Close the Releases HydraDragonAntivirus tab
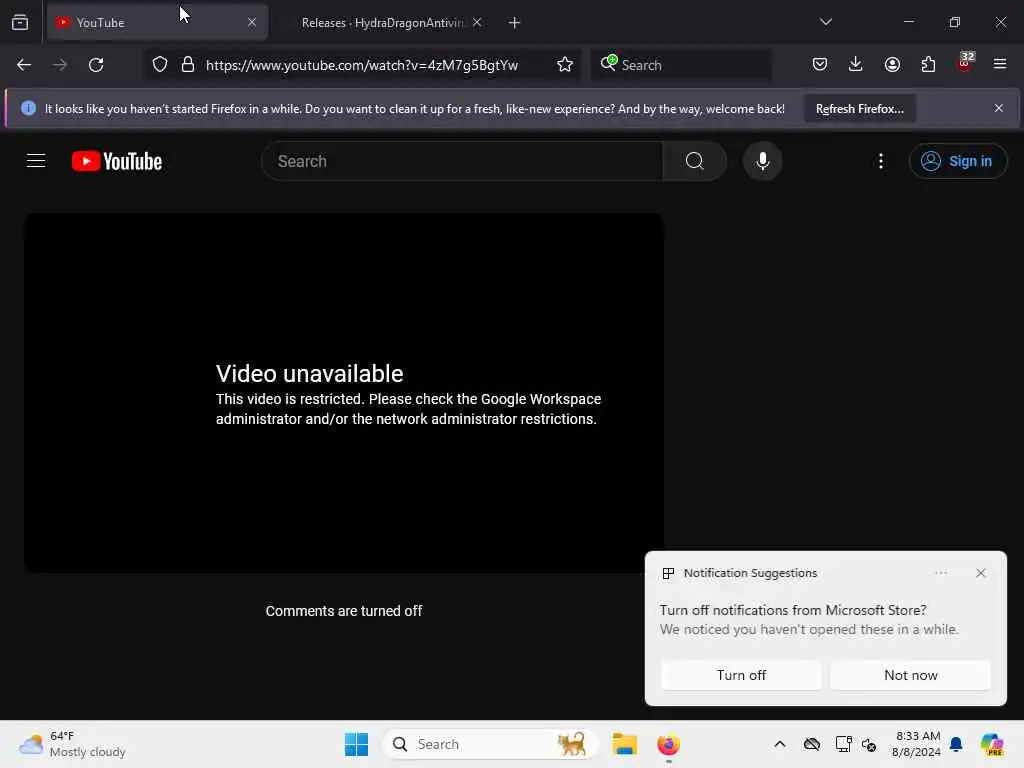This screenshot has height=768, width=1024. pos(477,22)
